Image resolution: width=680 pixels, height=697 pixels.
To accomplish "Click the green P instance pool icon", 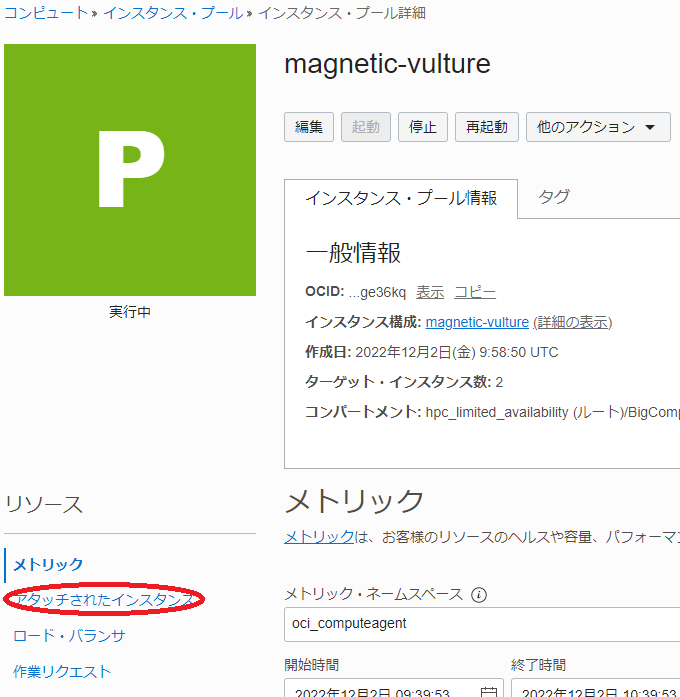I will click(x=129, y=170).
